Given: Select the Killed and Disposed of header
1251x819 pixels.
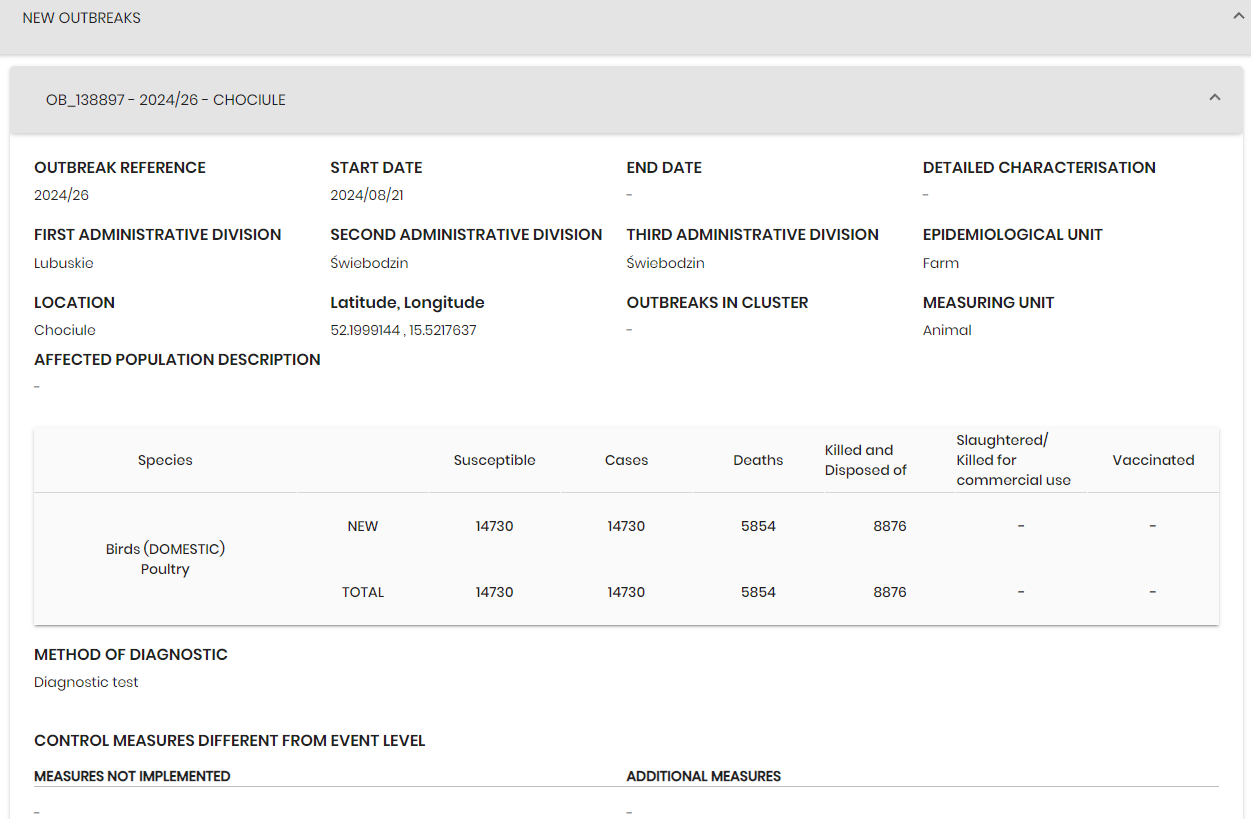Looking at the screenshot, I should click(x=865, y=460).
